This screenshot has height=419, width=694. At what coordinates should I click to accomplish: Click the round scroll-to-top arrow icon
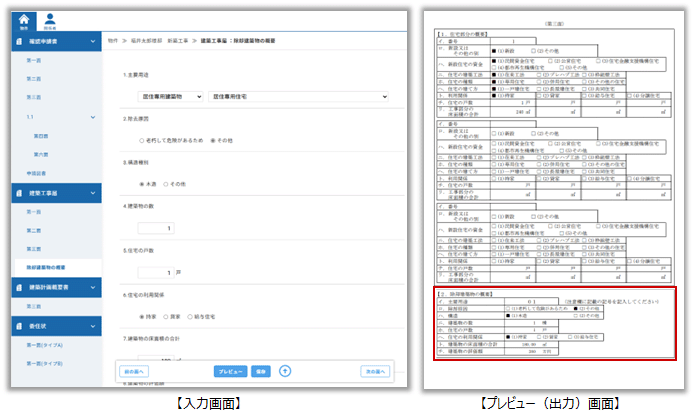(x=285, y=371)
